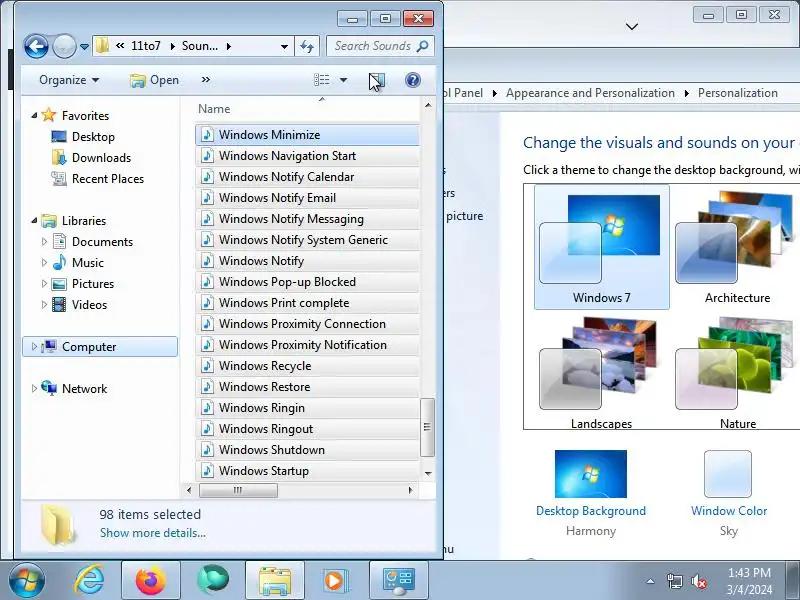Select Windows Proximity Notification file
800x600 pixels.
(x=307, y=345)
